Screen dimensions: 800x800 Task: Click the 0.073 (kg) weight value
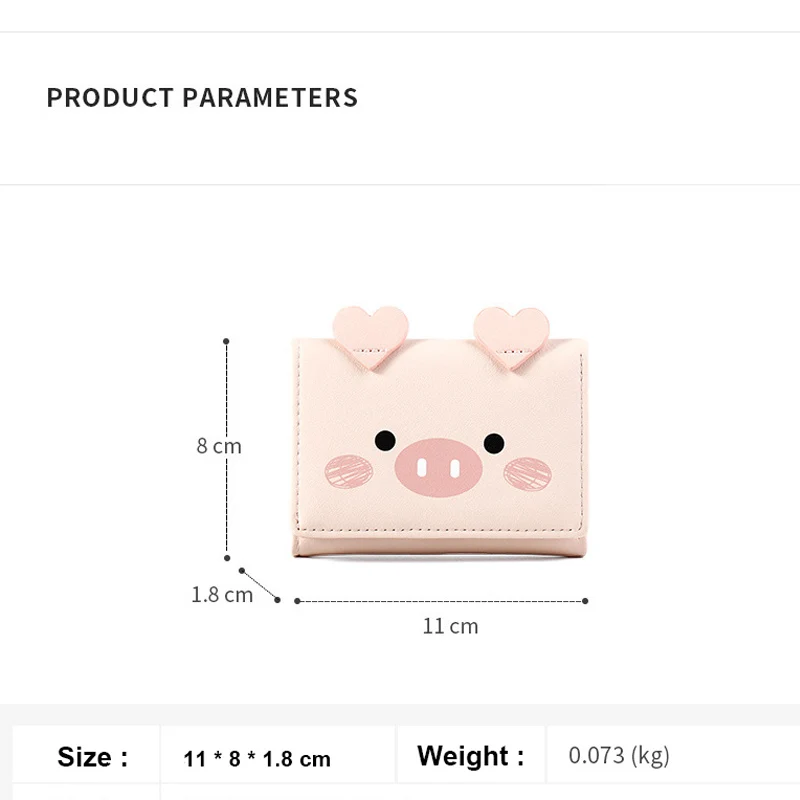619,756
